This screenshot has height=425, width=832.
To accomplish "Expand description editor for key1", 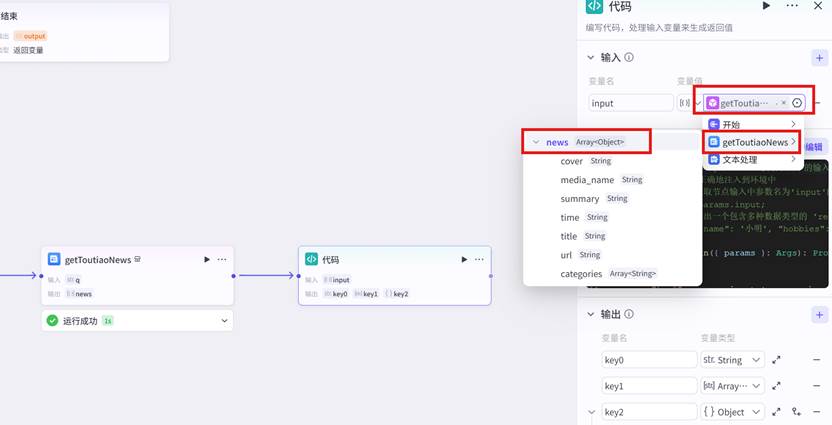I will (776, 386).
